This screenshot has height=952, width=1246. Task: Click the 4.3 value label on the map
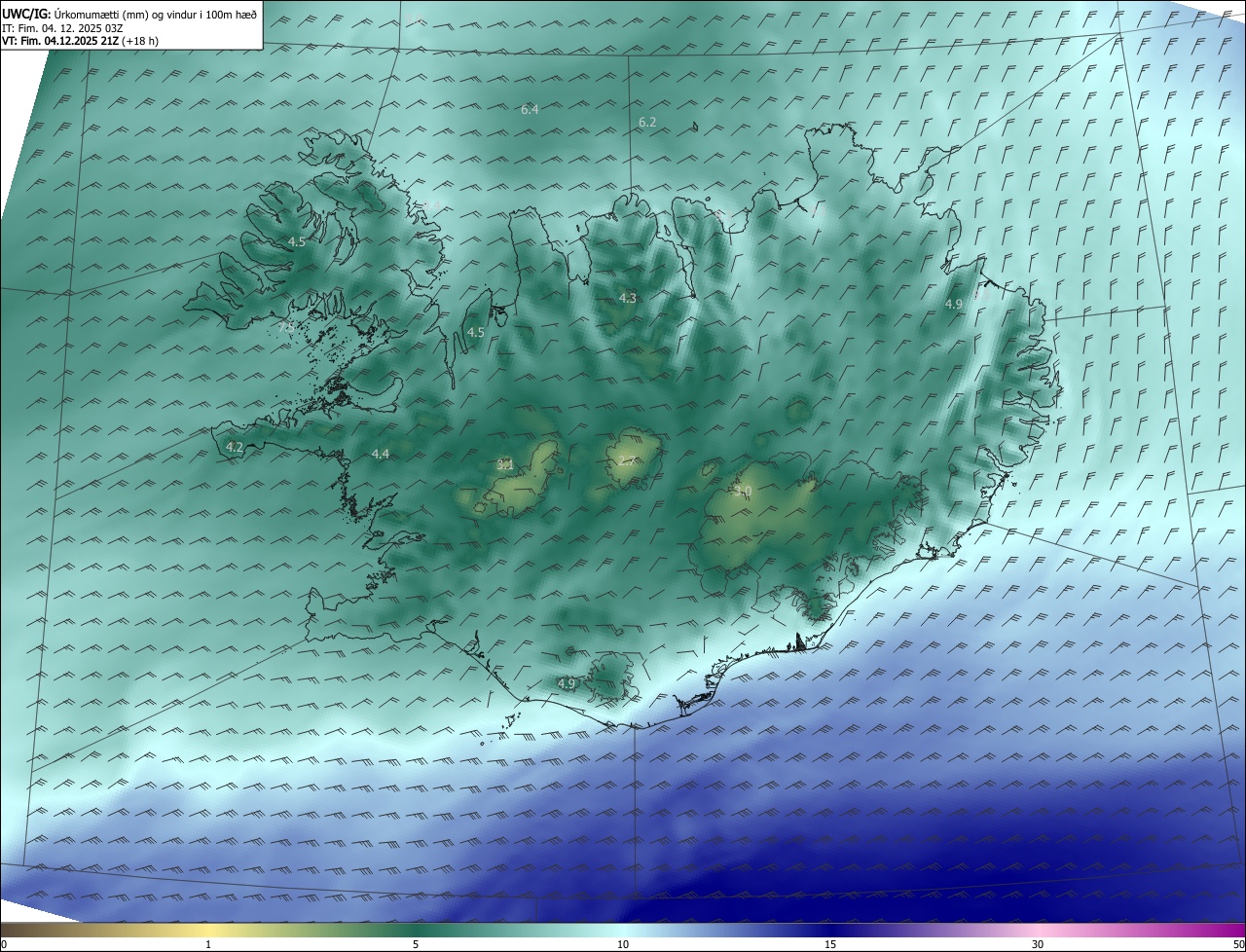tap(627, 298)
